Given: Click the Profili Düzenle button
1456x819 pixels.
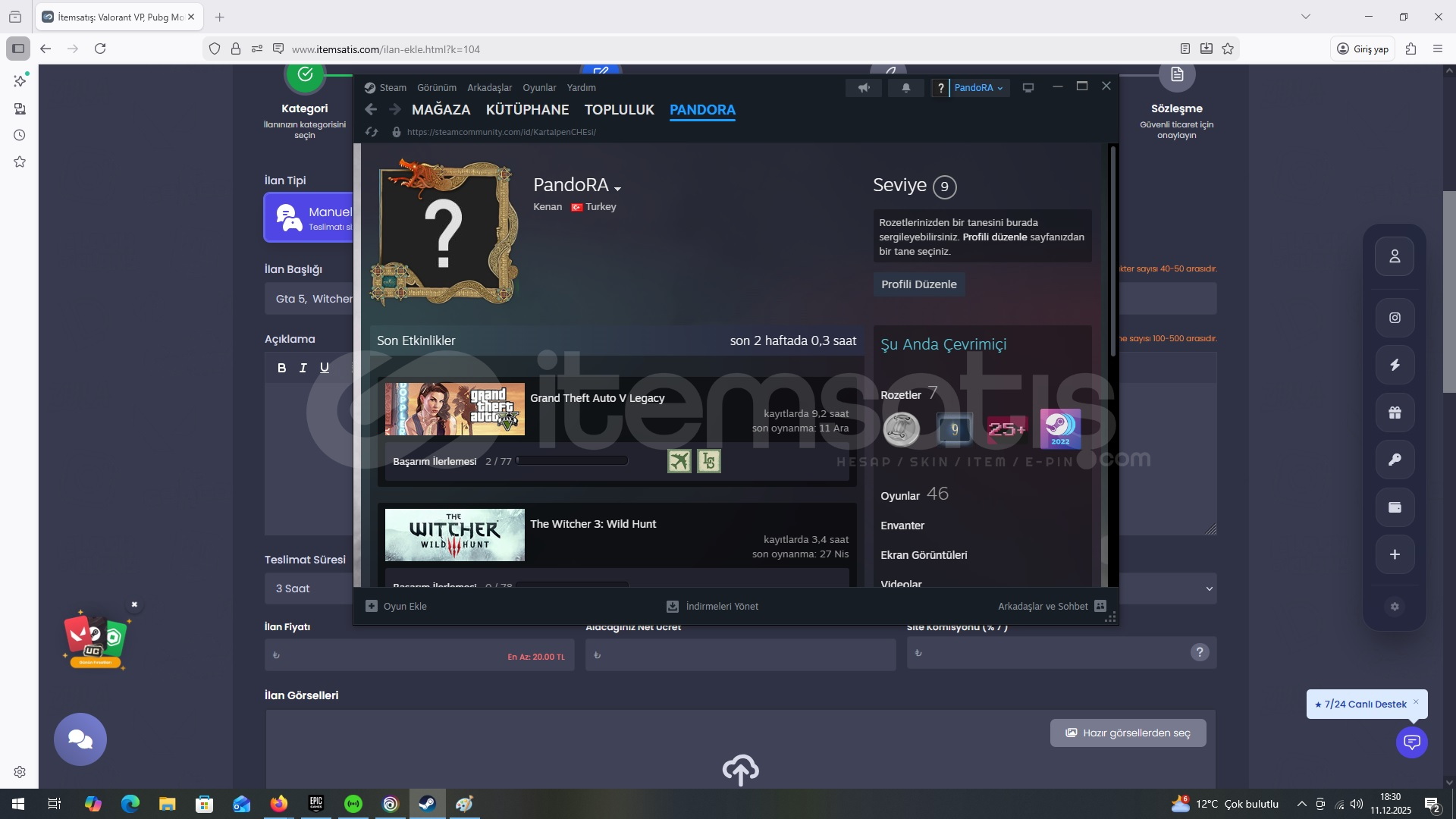Looking at the screenshot, I should click(x=918, y=284).
